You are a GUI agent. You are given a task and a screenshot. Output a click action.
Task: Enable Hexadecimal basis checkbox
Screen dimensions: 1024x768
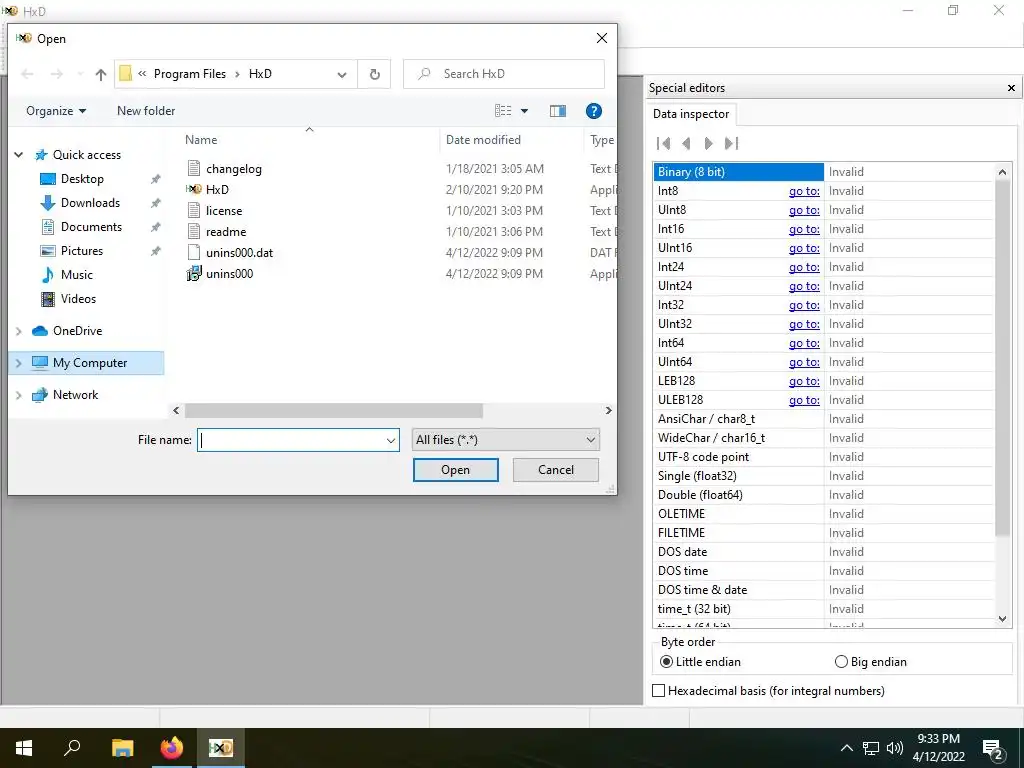tap(659, 691)
